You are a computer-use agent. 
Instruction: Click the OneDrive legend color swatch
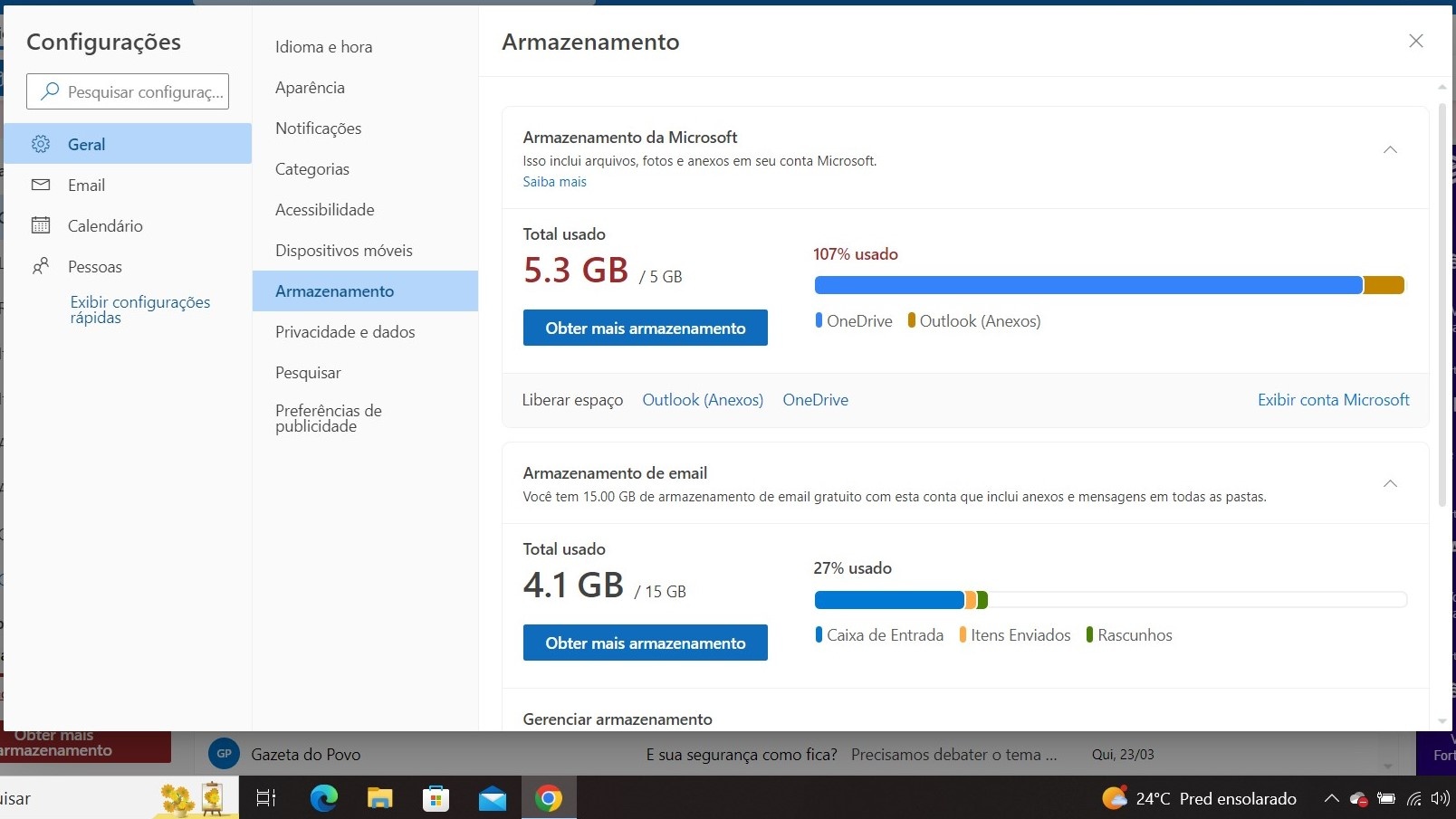click(819, 320)
